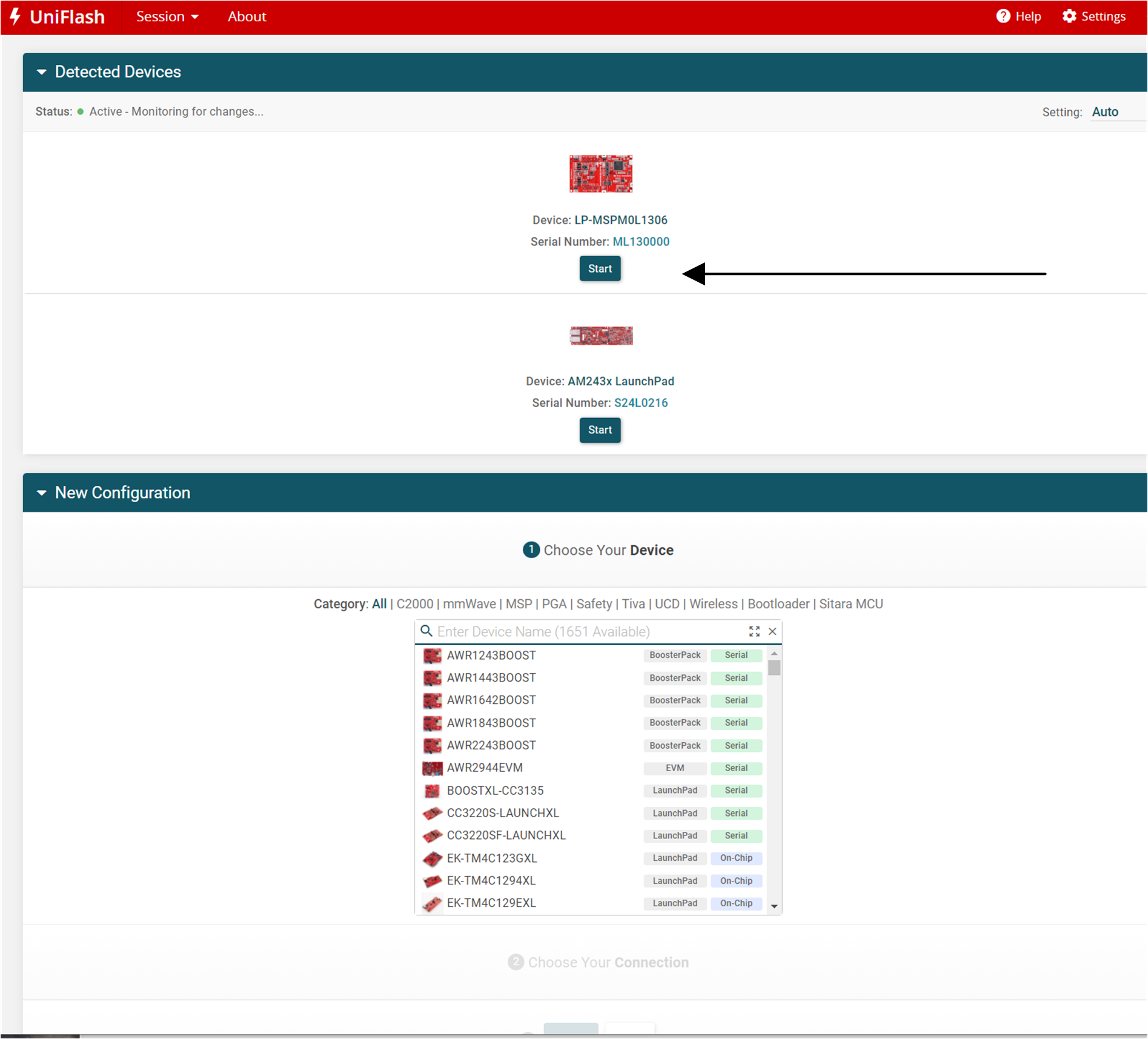Filter devices by Sitara MCU category
Viewport: 1148px width, 1039px height.
[x=851, y=604]
